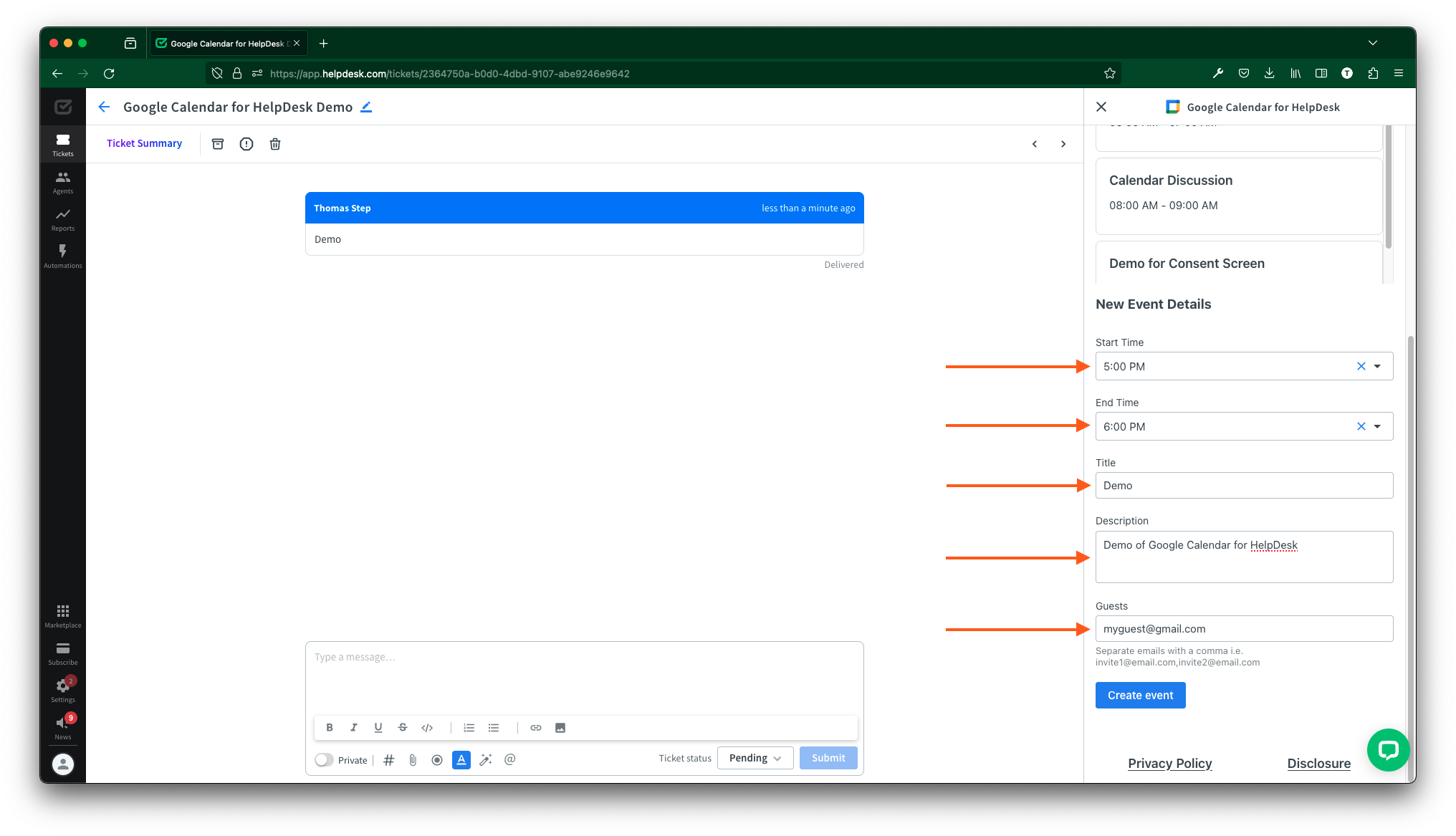Attach a file with paperclip
The height and width of the screenshot is (836, 1456).
[413, 760]
